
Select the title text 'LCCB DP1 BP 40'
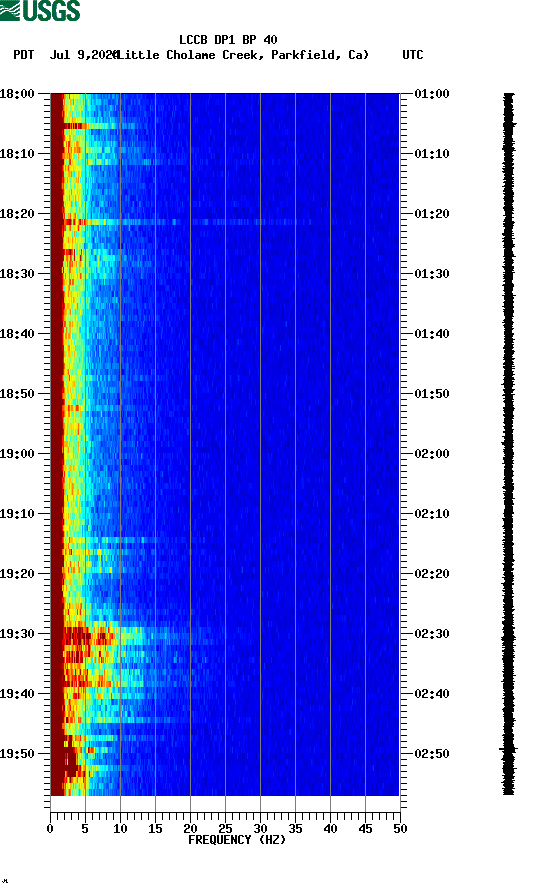[228, 40]
